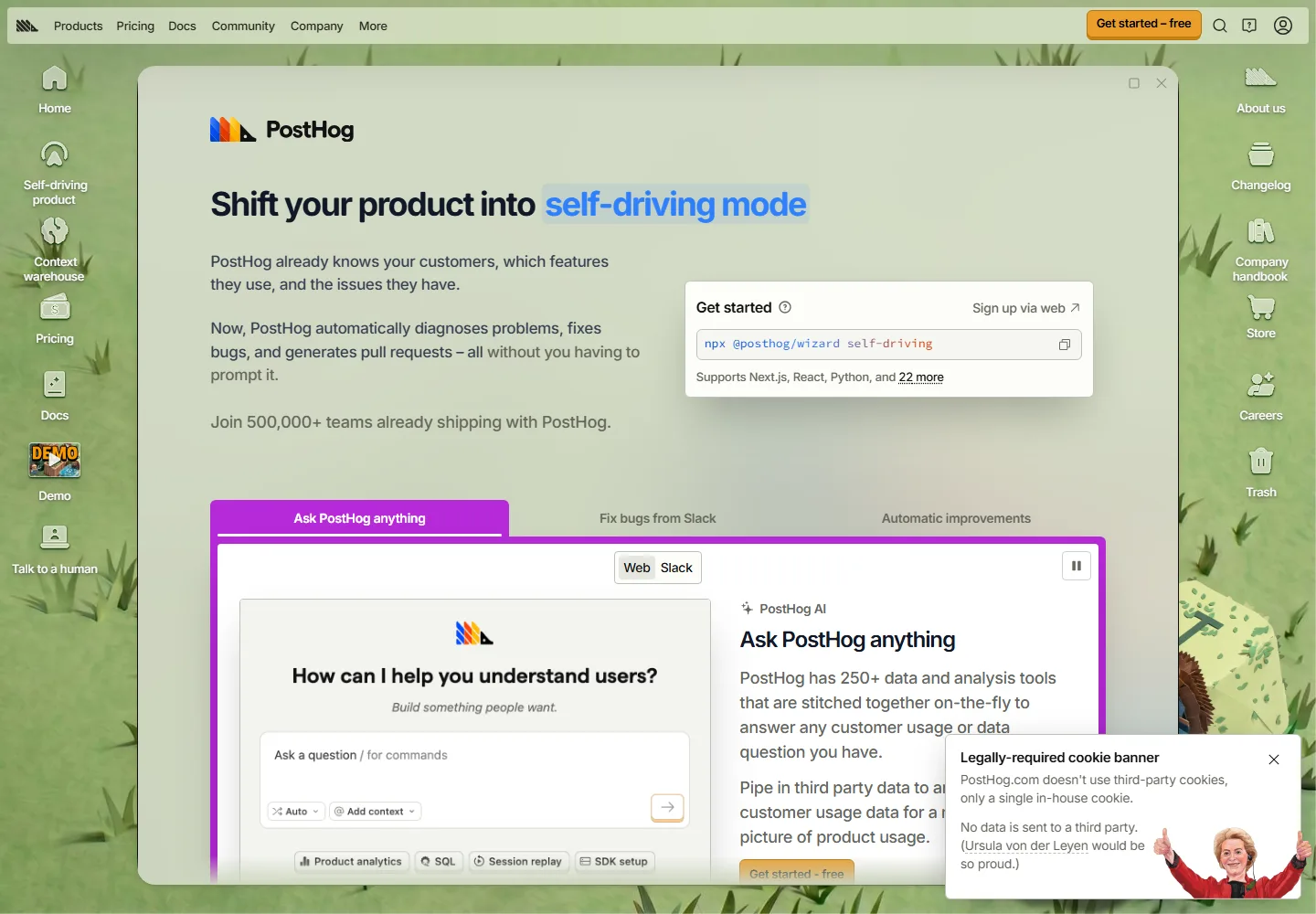Select the Slack toggle option
The image size is (1316, 914).
[x=676, y=568]
